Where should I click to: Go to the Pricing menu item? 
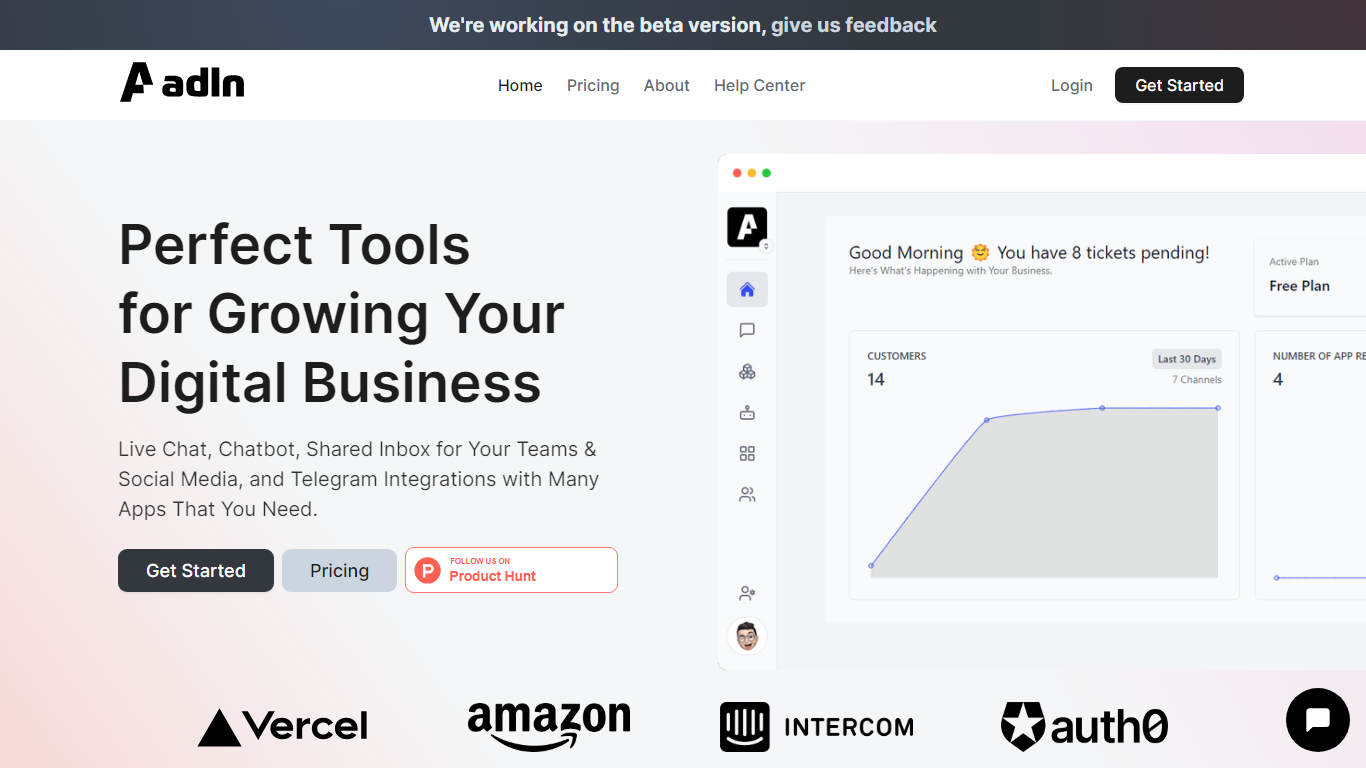click(x=593, y=86)
